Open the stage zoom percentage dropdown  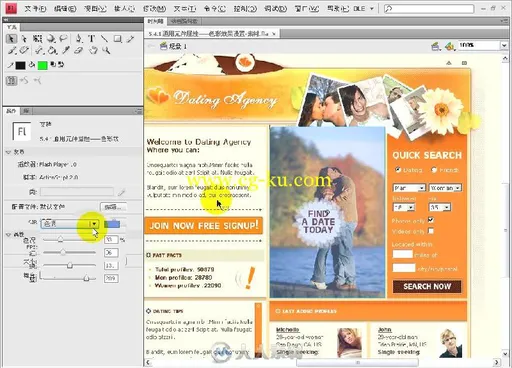click(504, 45)
